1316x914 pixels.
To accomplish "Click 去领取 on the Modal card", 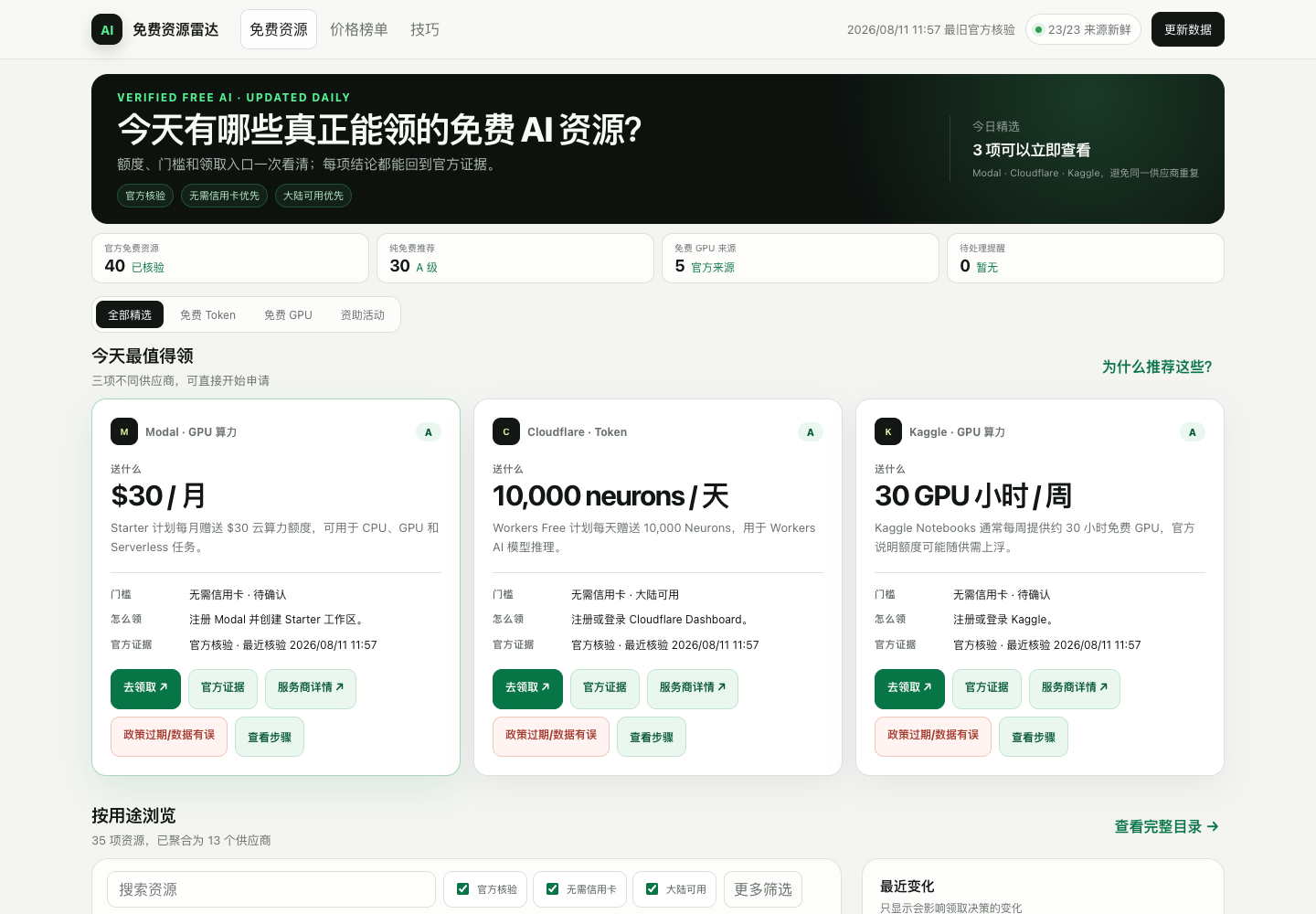I will [145, 688].
